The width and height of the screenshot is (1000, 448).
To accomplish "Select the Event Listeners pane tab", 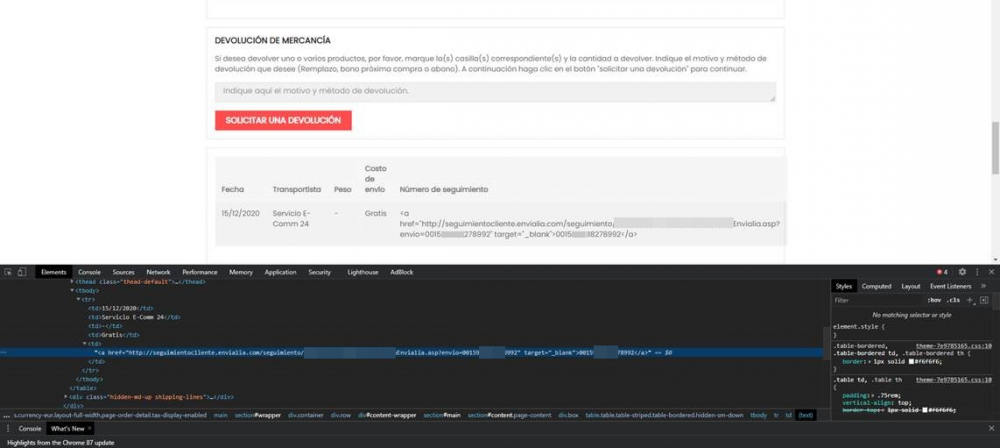I will tap(950, 286).
